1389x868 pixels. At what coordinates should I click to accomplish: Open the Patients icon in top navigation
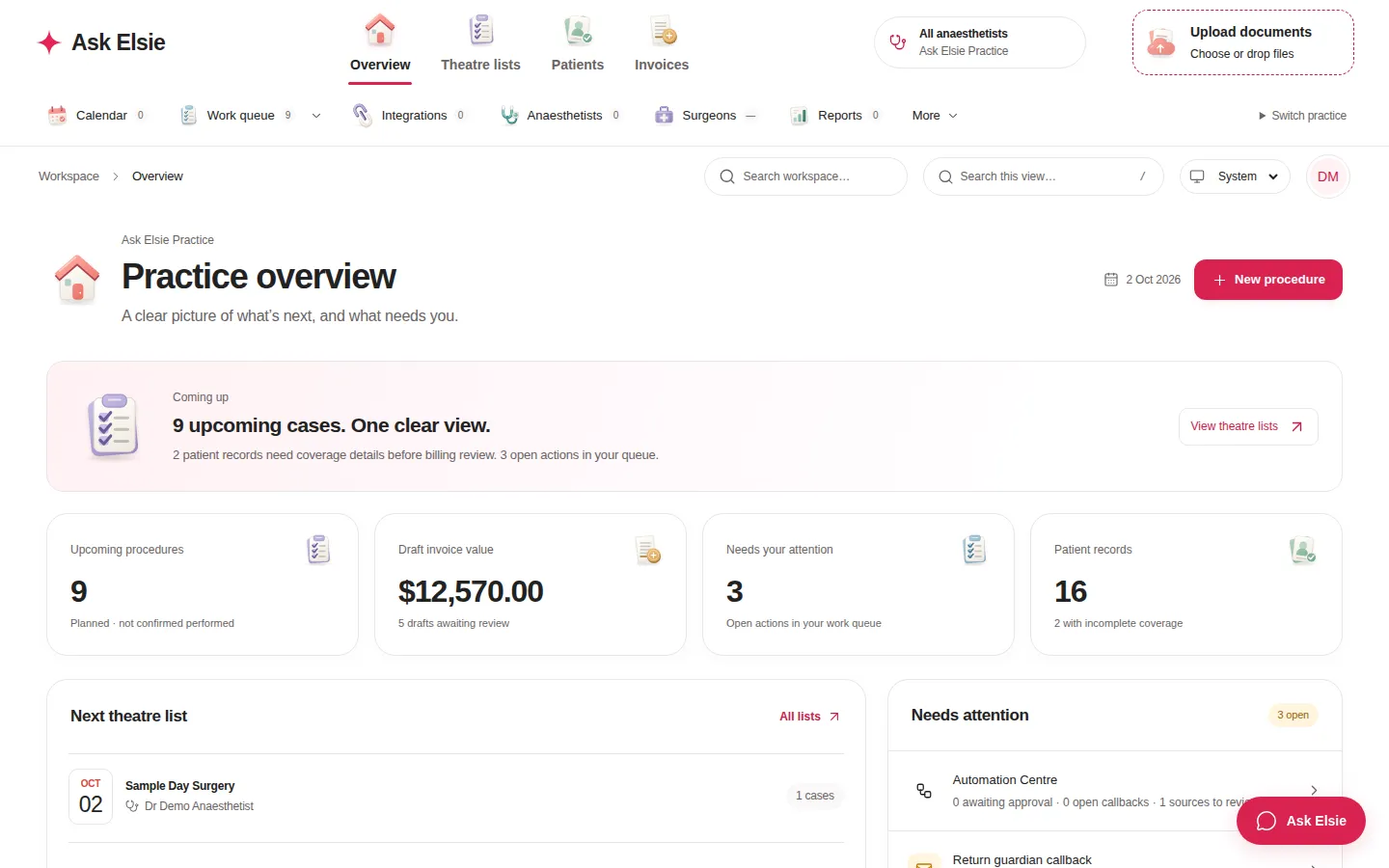(578, 31)
